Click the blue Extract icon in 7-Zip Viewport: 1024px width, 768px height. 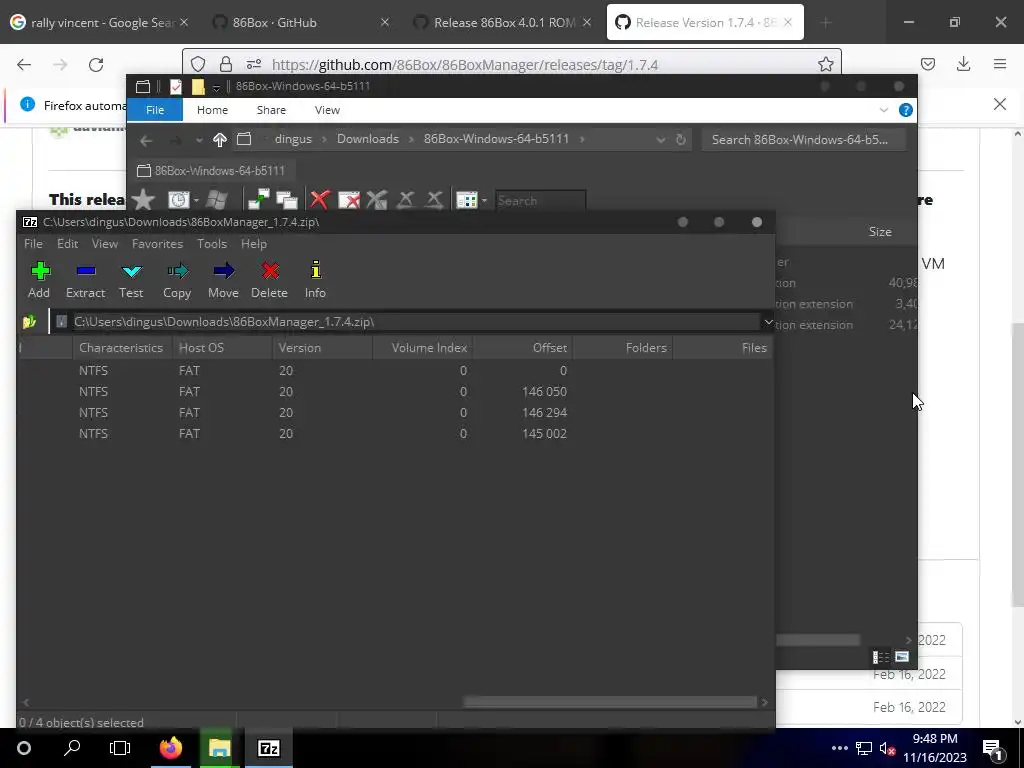pyautogui.click(x=86, y=270)
